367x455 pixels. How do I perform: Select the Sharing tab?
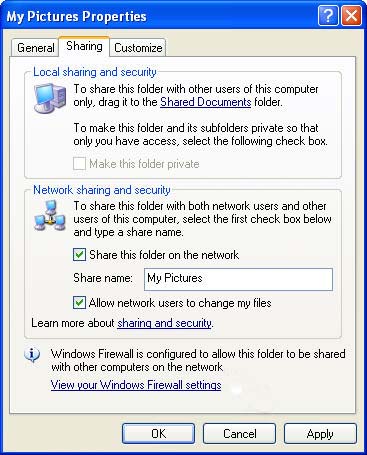point(84,46)
